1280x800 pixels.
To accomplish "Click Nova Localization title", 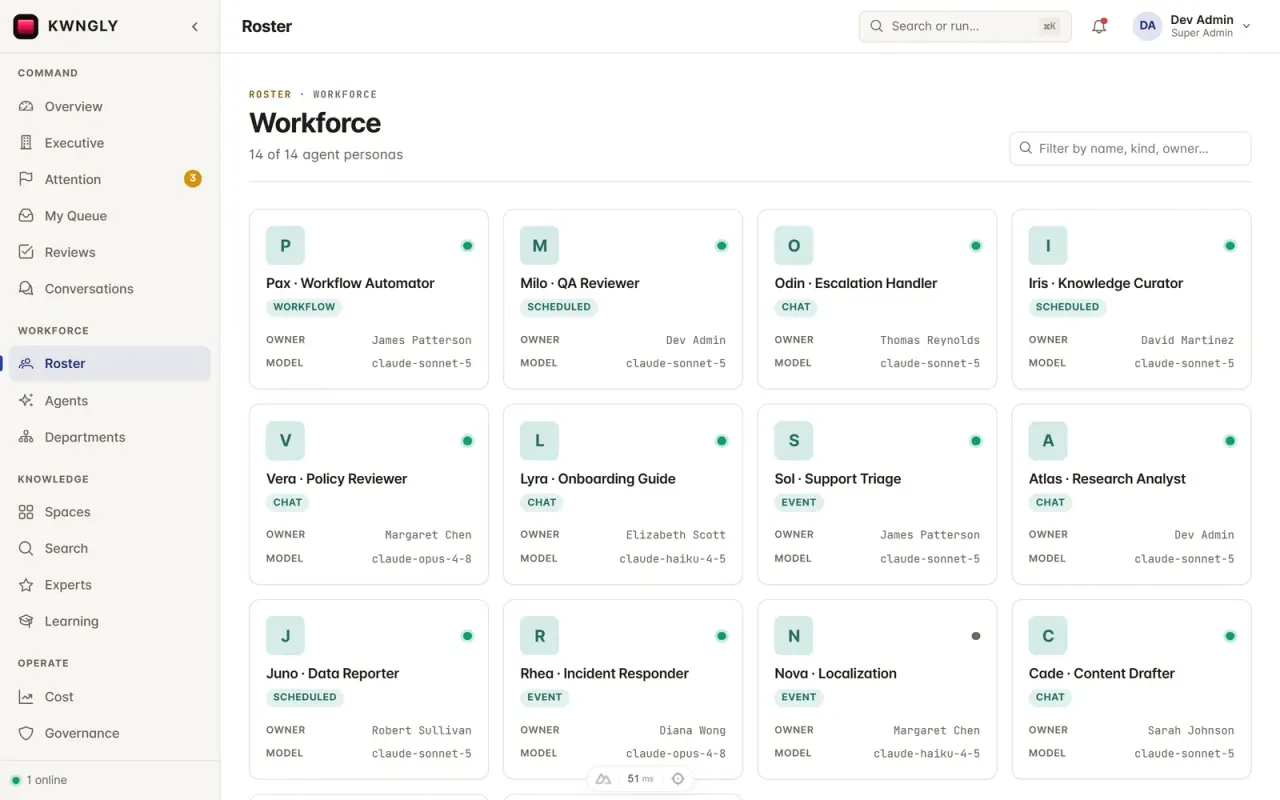I will point(836,674).
